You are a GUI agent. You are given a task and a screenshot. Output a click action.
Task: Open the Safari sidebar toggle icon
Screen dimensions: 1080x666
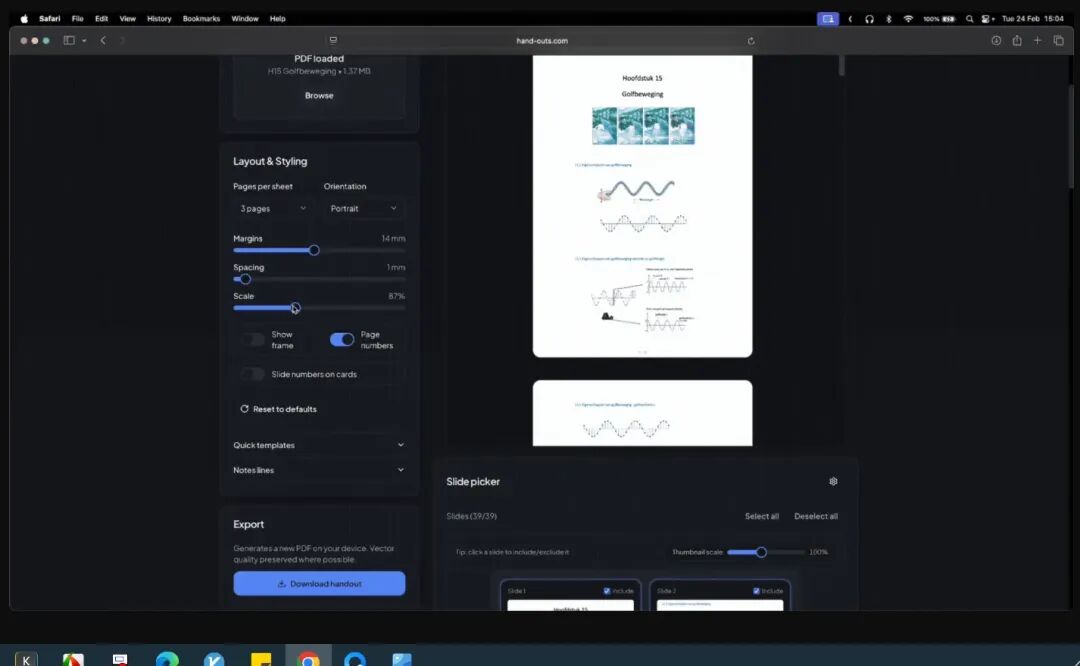tap(69, 41)
